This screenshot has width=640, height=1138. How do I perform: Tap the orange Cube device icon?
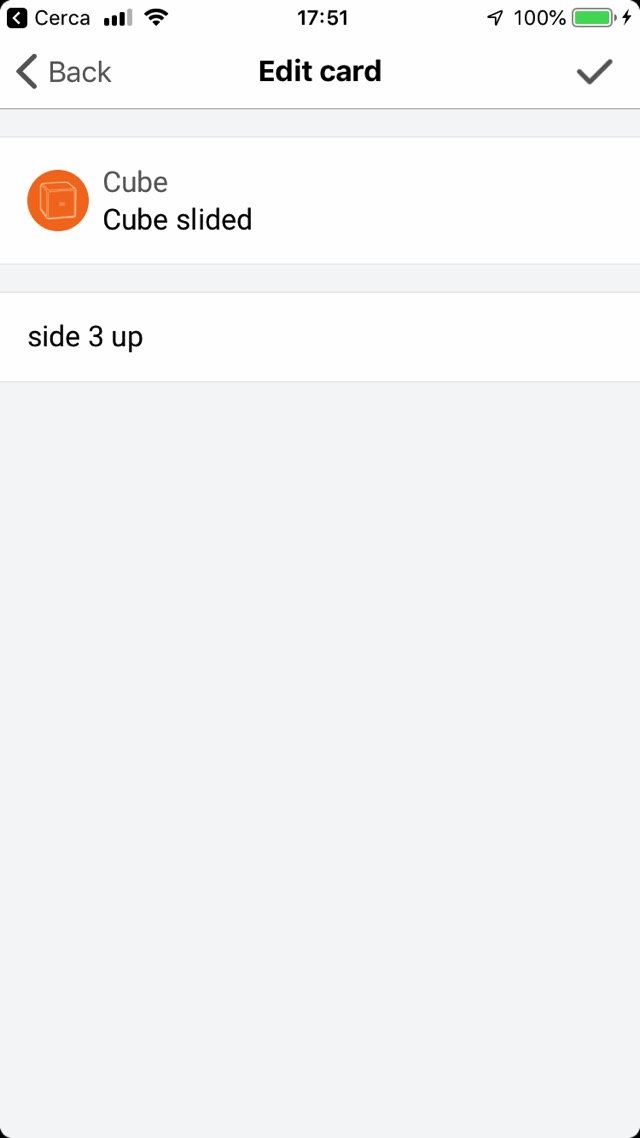coord(58,200)
